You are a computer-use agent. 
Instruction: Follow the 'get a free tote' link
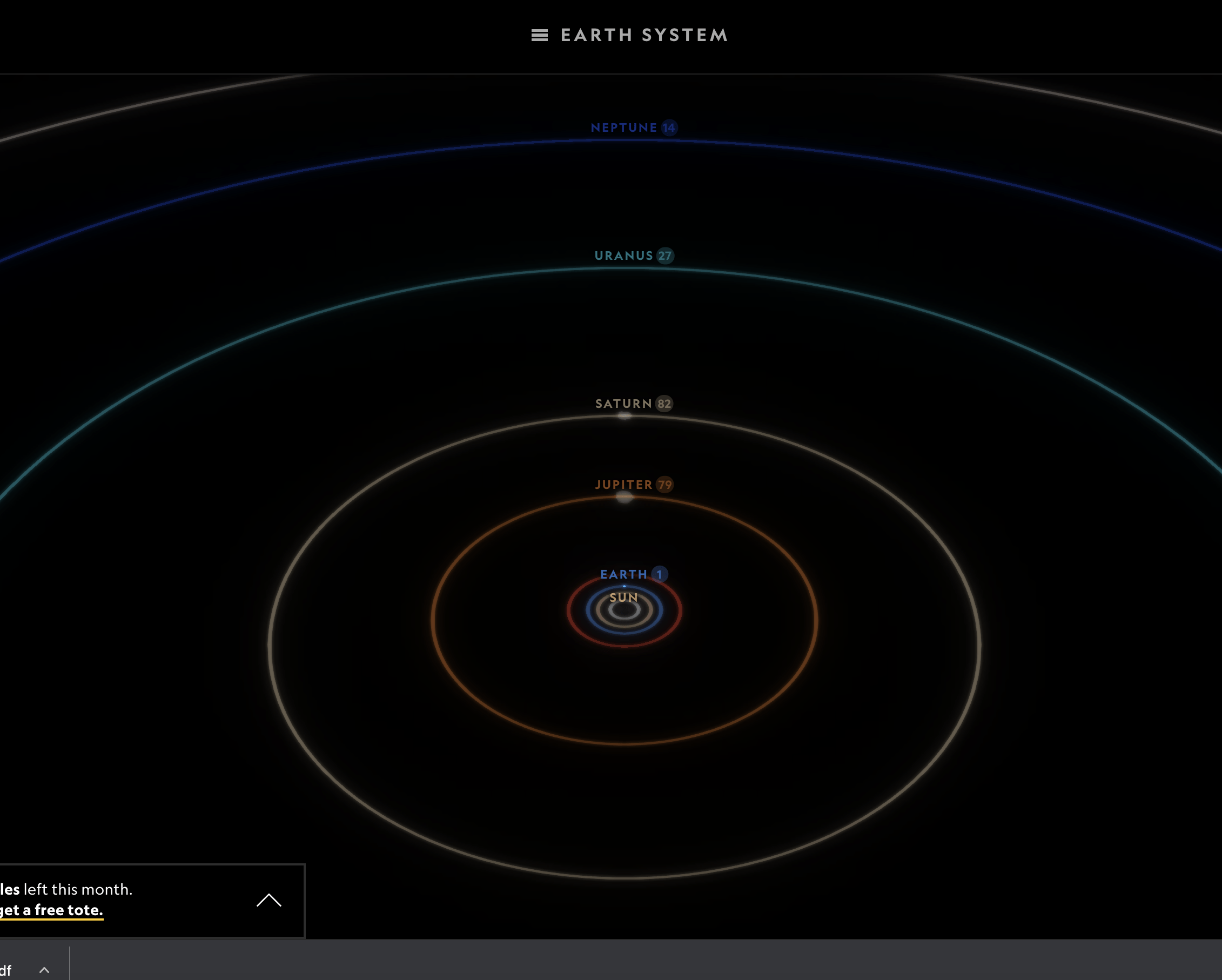(51, 910)
